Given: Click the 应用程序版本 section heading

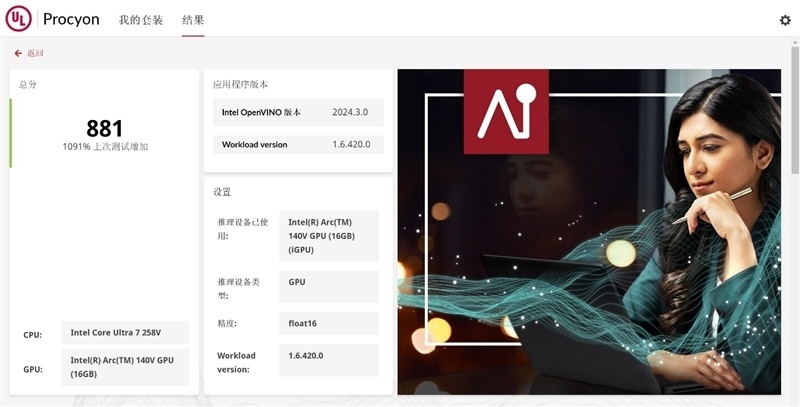Looking at the screenshot, I should coord(240,85).
